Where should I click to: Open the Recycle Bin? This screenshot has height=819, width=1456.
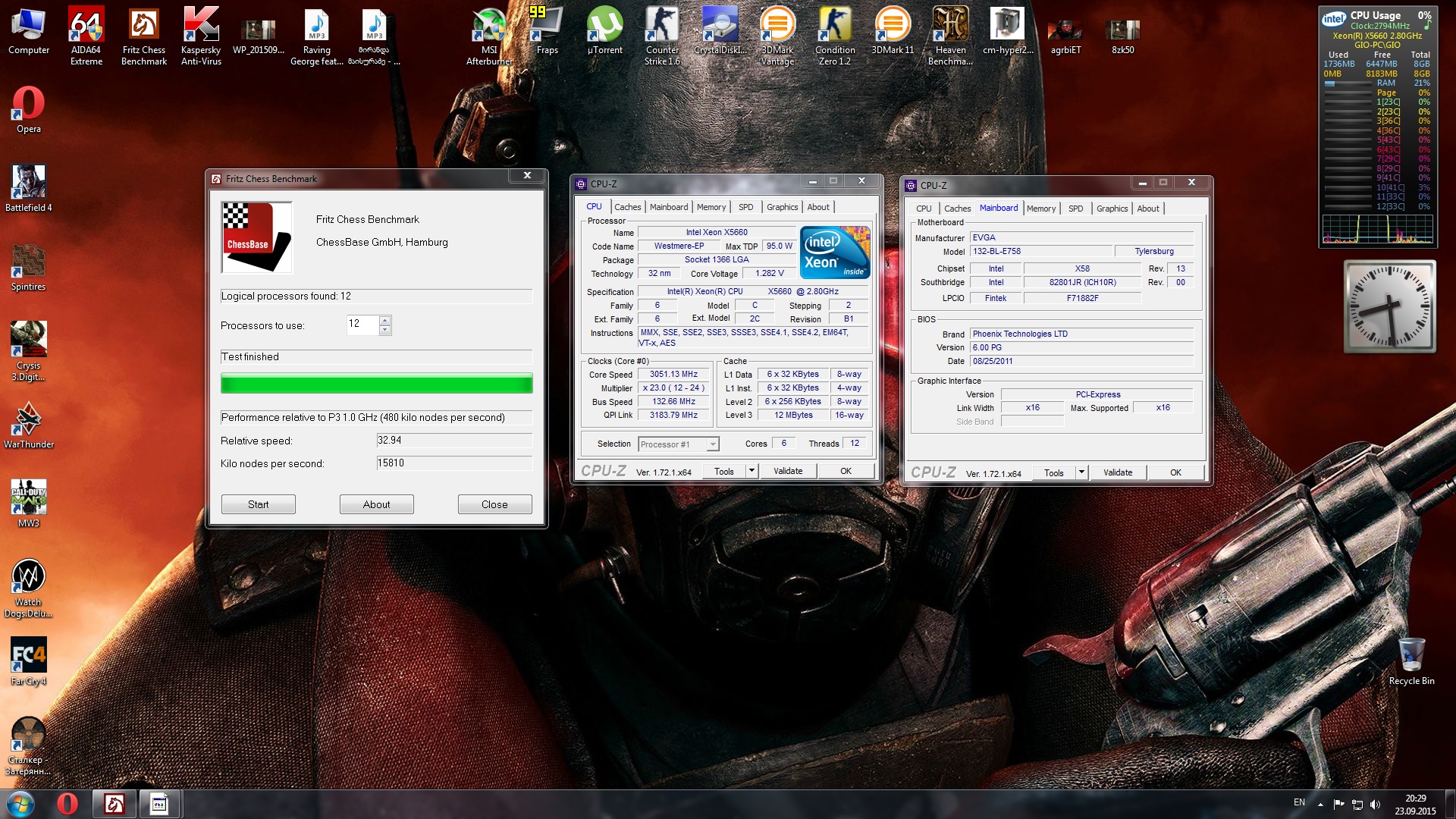pos(1411,662)
